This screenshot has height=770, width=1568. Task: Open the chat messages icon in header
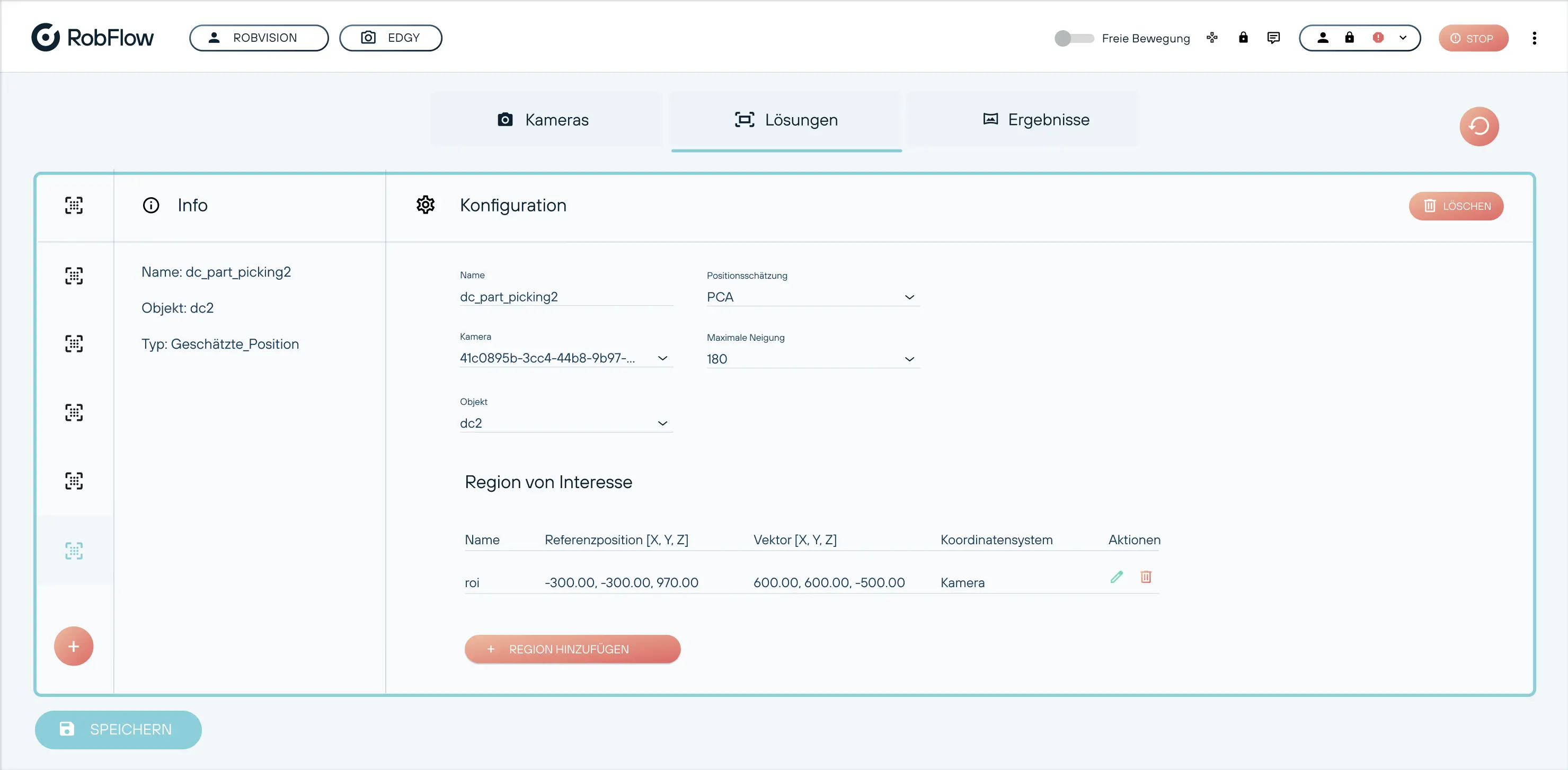[x=1273, y=38]
